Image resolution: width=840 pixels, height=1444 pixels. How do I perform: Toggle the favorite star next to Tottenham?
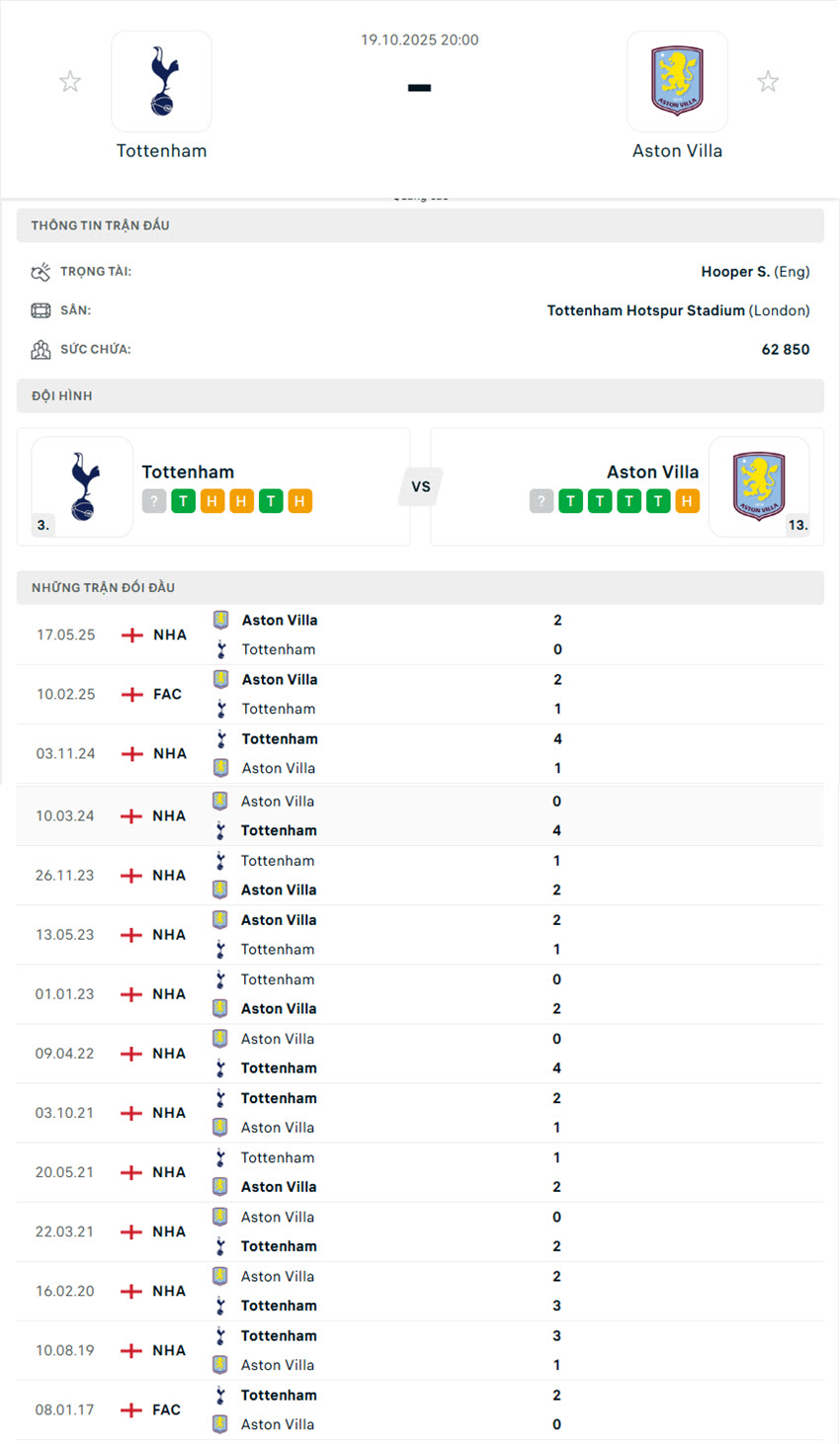click(x=70, y=81)
